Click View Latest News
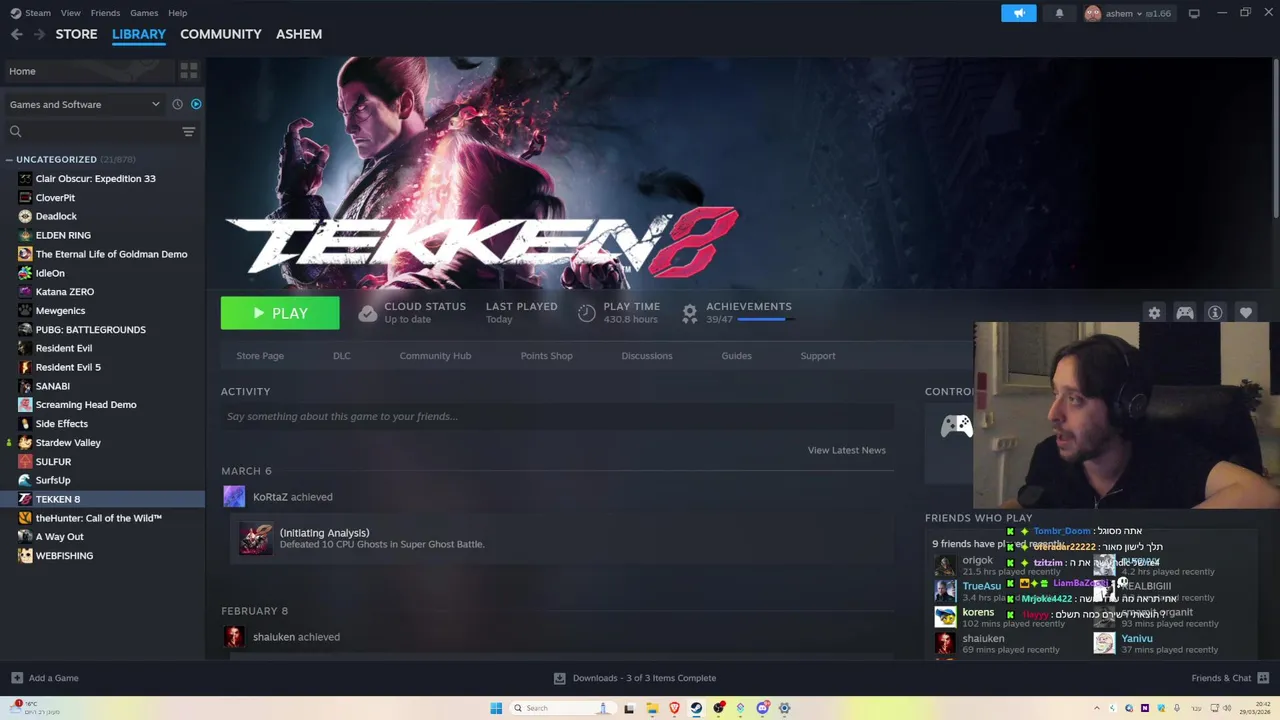This screenshot has width=1280, height=720. pos(846,450)
